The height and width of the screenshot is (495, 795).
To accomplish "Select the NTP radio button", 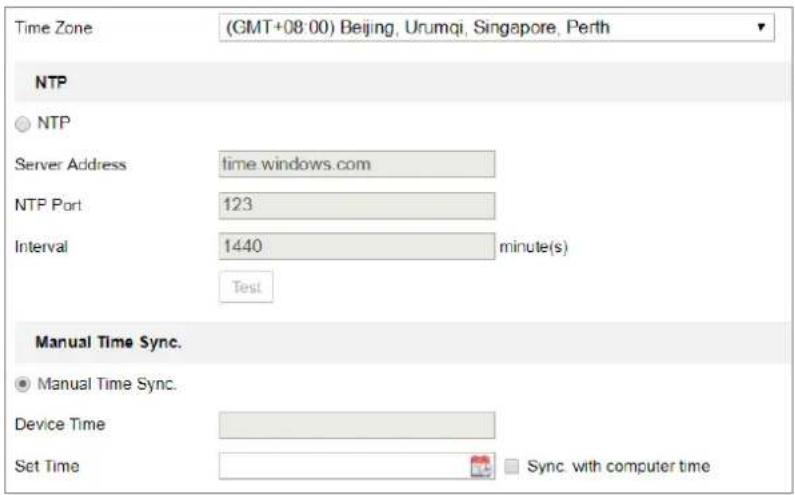I will coord(22,124).
